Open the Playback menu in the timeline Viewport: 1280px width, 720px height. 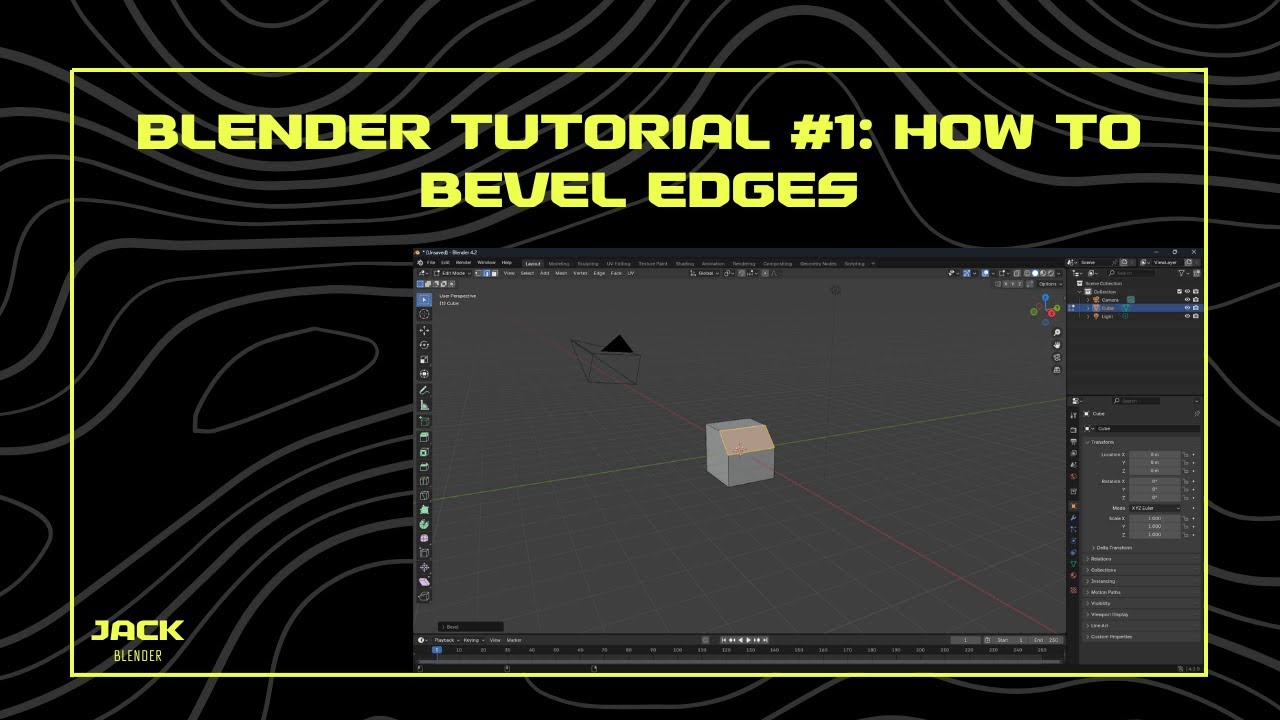tap(445, 640)
